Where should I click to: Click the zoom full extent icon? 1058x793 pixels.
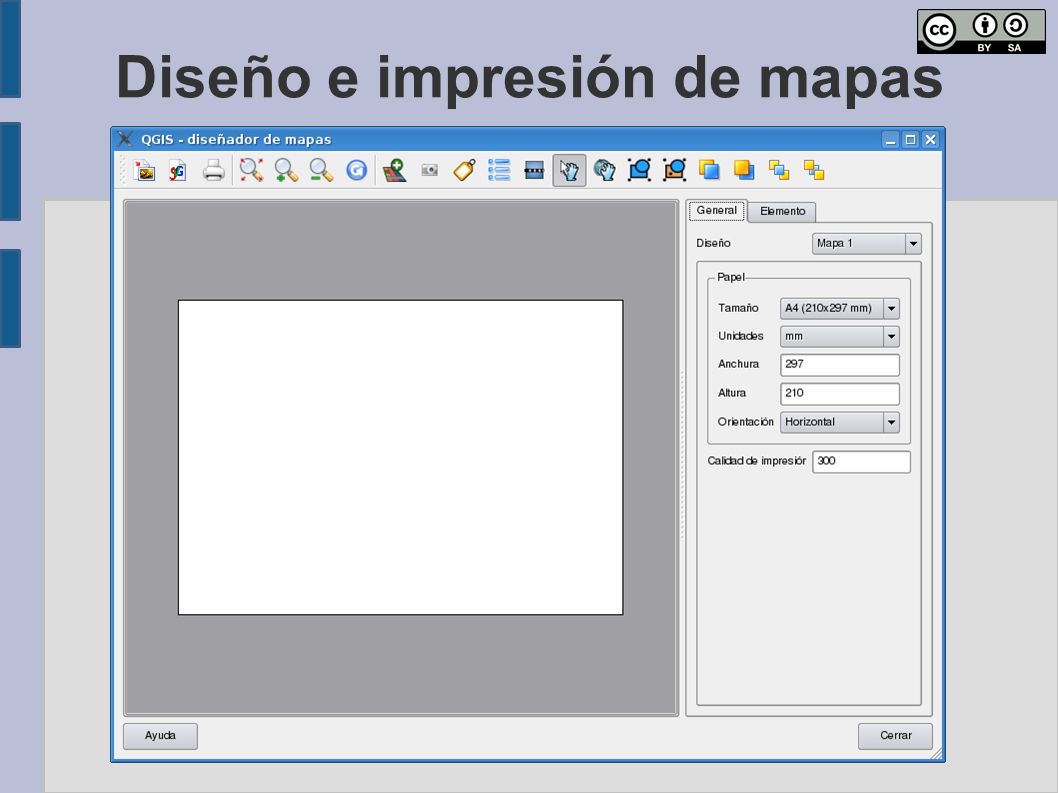click(251, 171)
